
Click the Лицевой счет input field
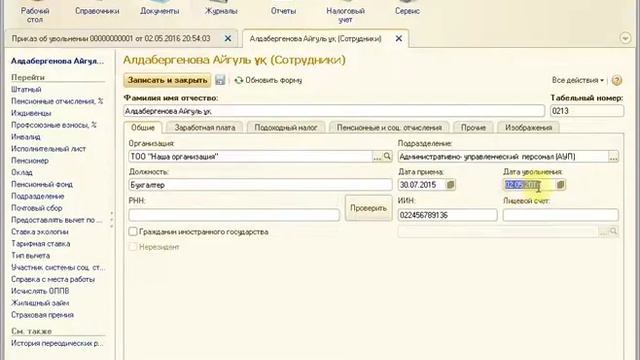(x=560, y=215)
